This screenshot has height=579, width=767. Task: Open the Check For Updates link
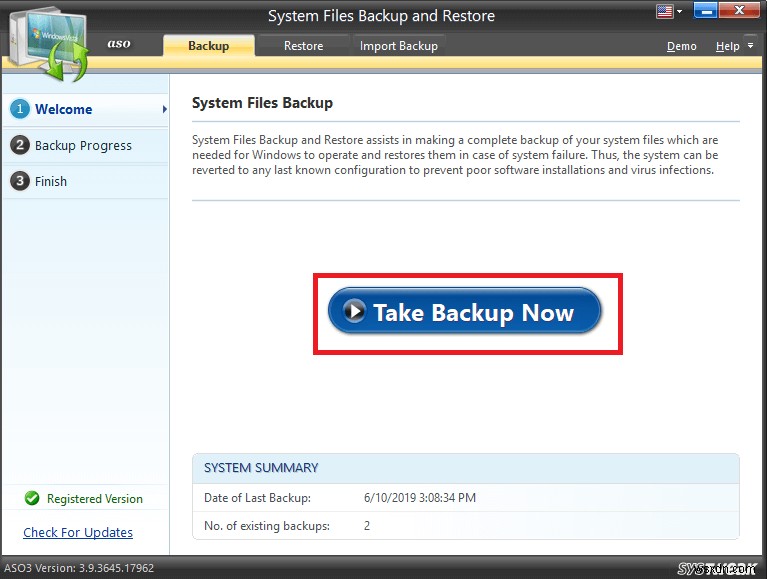78,533
